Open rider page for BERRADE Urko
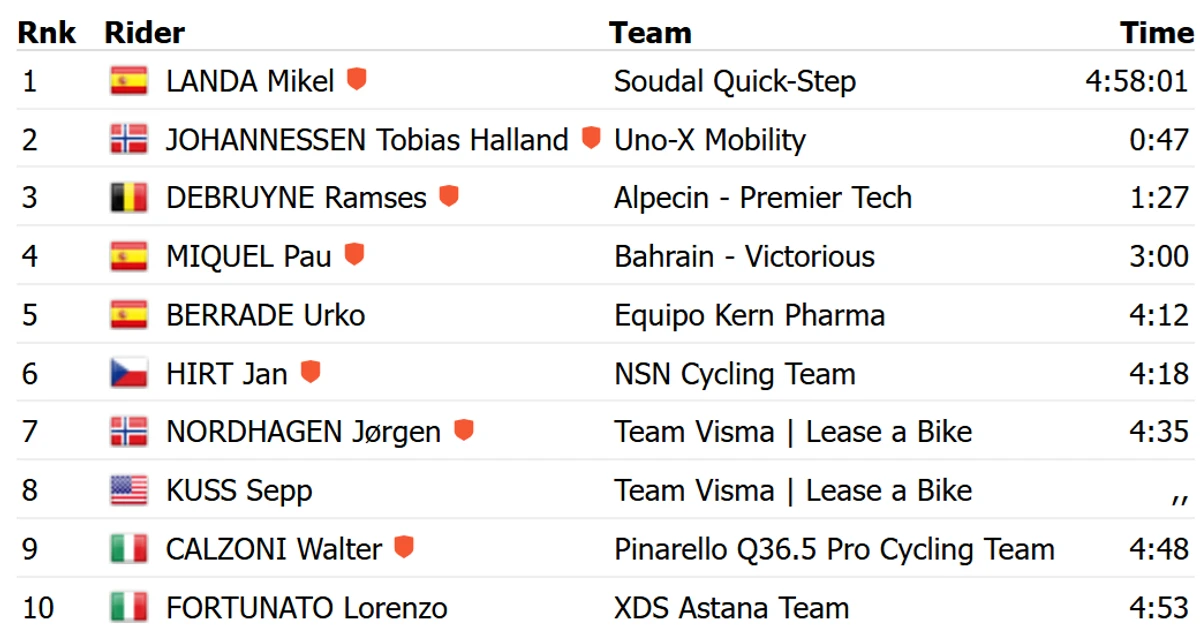The width and height of the screenshot is (1200, 632). click(265, 316)
